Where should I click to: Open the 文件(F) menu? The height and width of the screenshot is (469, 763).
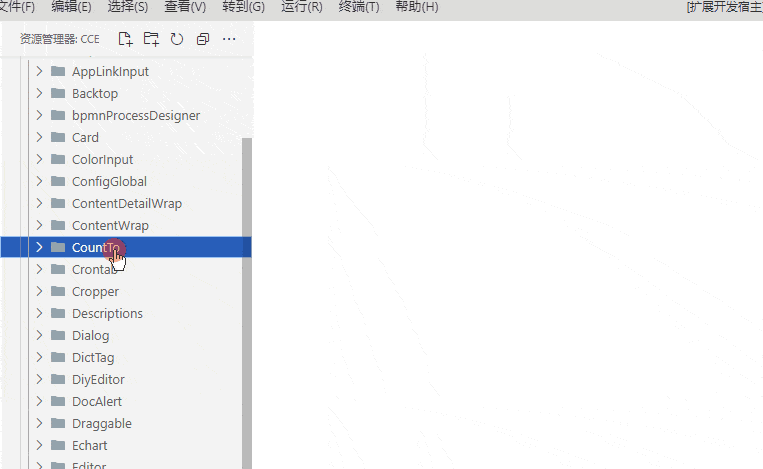pyautogui.click(x=17, y=7)
